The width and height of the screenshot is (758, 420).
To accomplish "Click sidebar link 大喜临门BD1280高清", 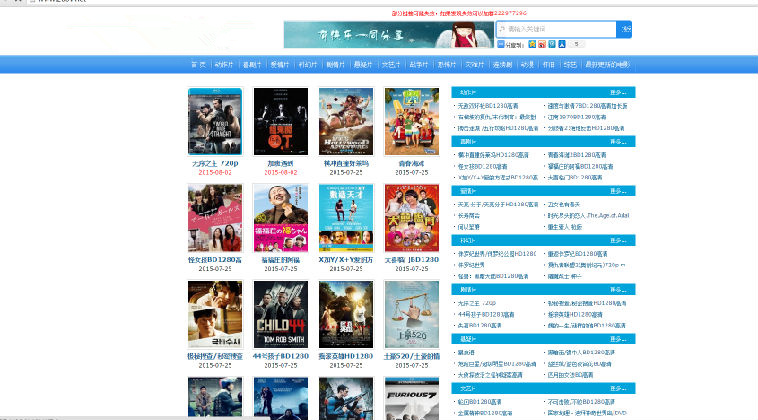I will click(575, 177).
